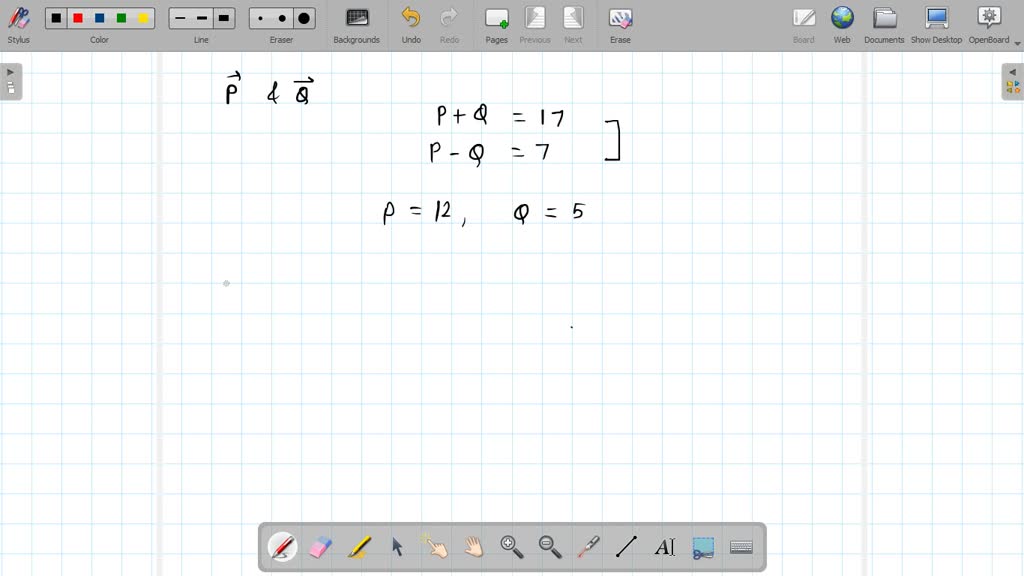Open the text writing tool
Screen dimensions: 1024x576
pos(666,546)
